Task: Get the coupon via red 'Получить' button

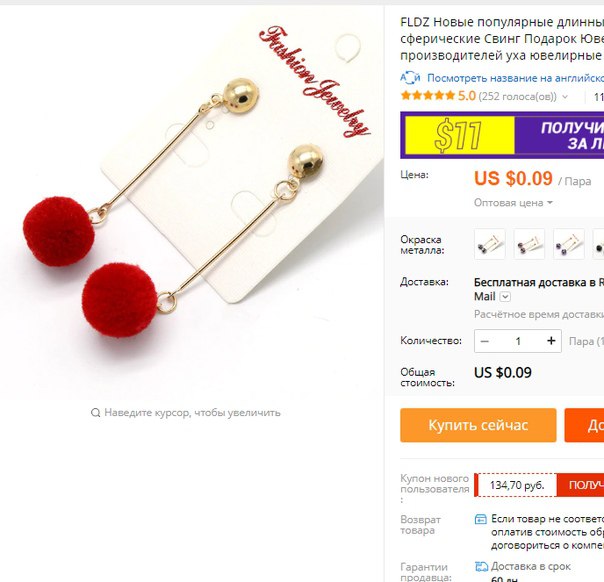Action: (x=581, y=485)
